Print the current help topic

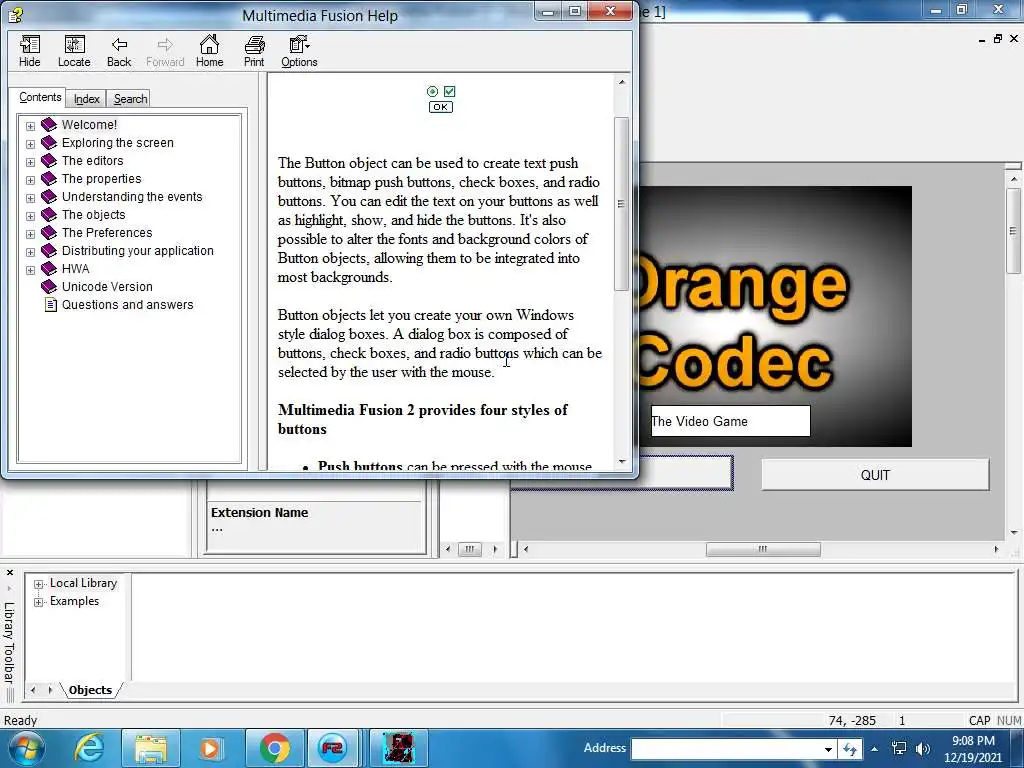coord(254,51)
